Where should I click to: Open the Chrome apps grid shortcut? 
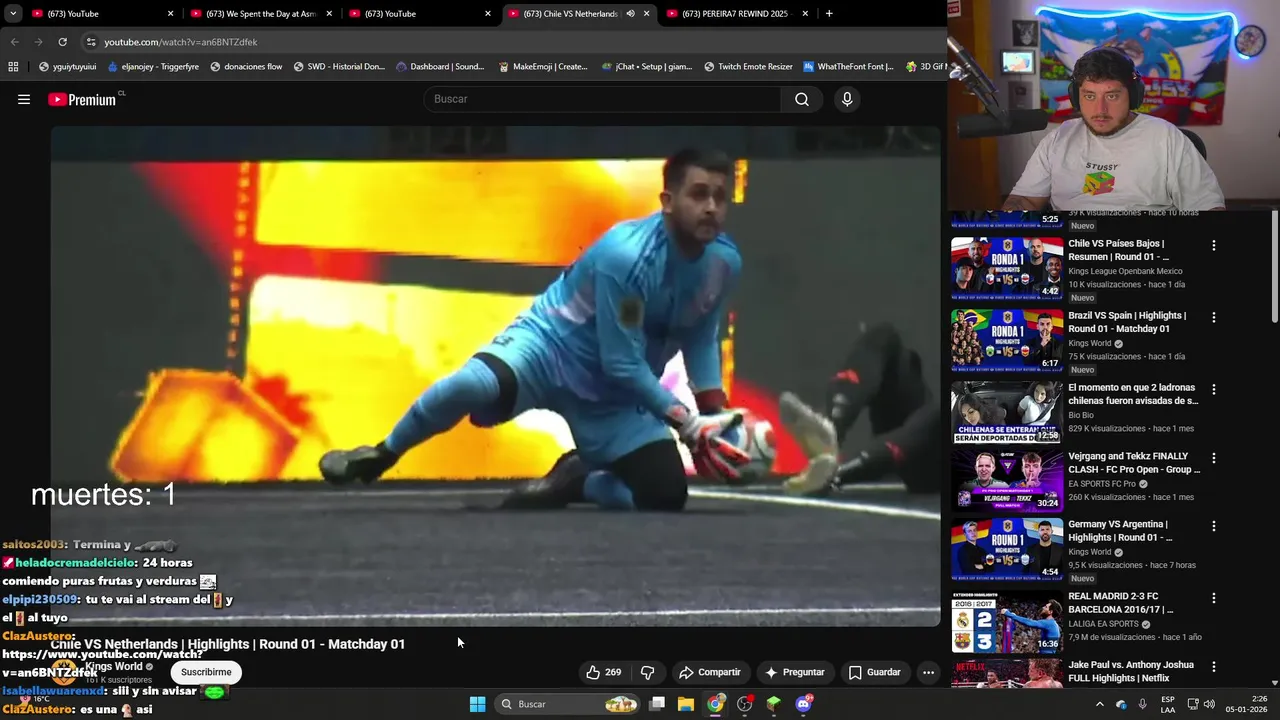pyautogui.click(x=13, y=67)
